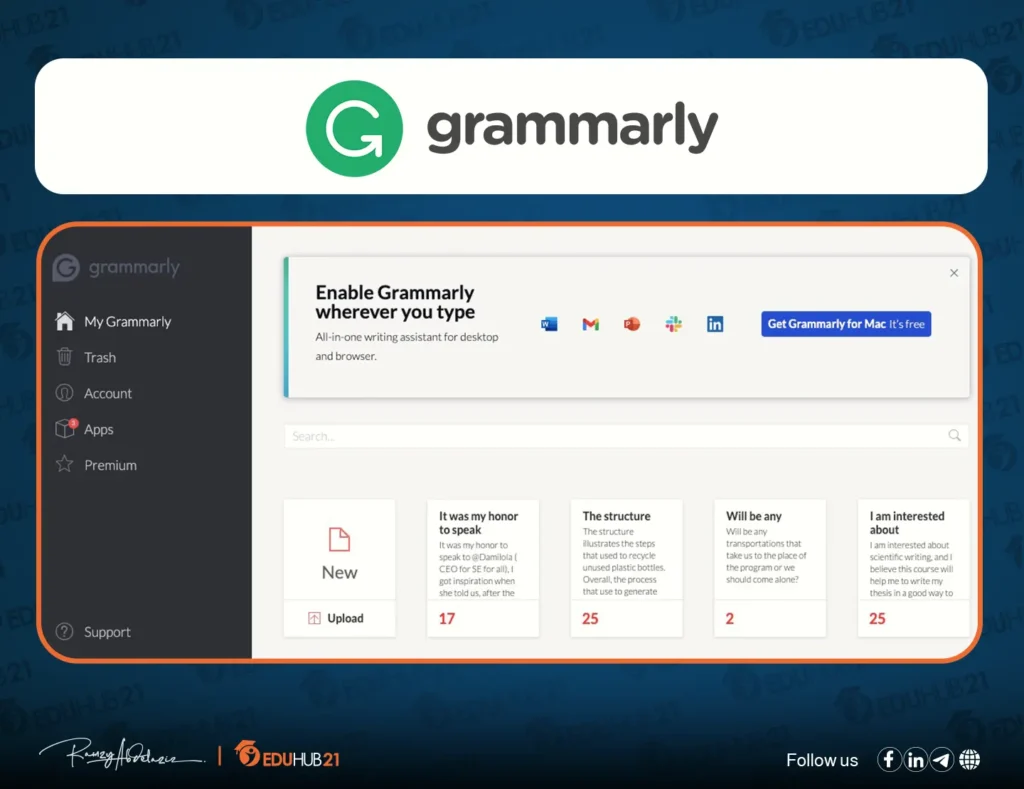Go to Trash in the sidebar
The height and width of the screenshot is (789, 1024).
coord(99,358)
